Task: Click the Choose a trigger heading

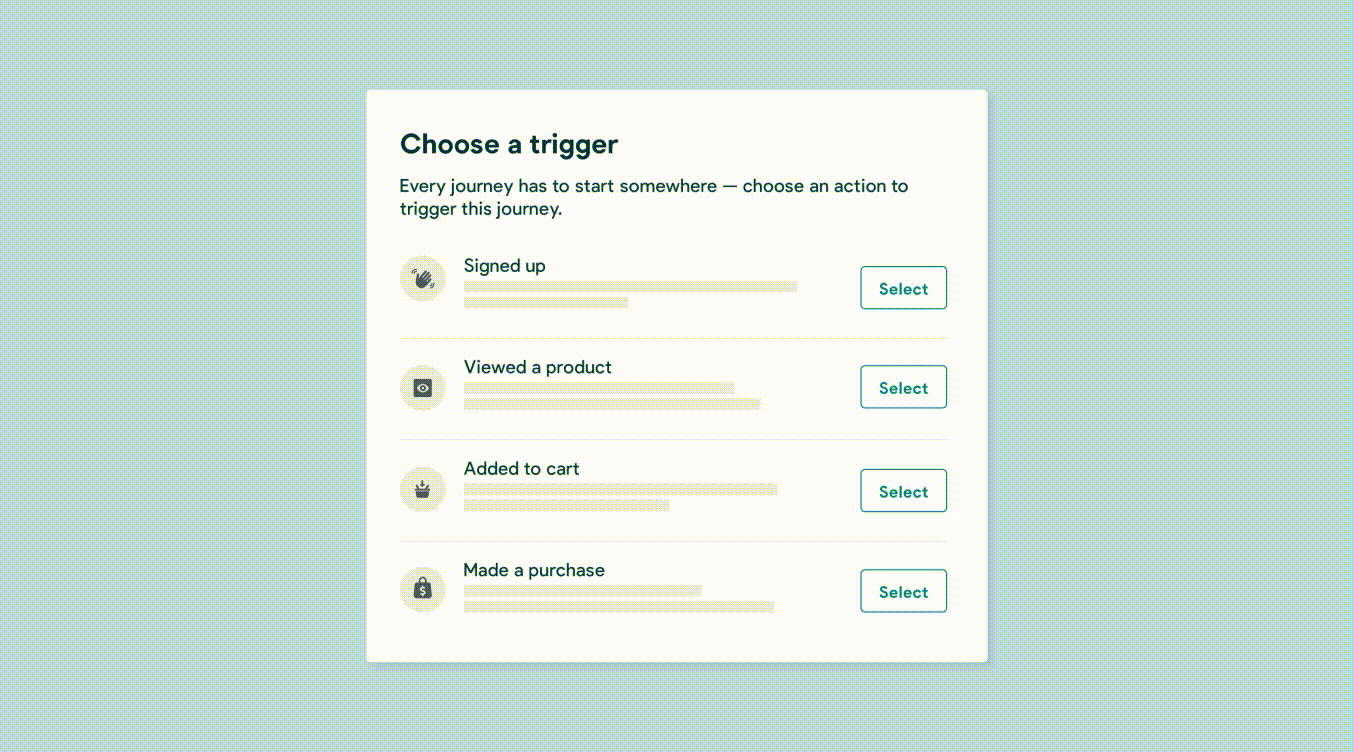Action: tap(508, 144)
